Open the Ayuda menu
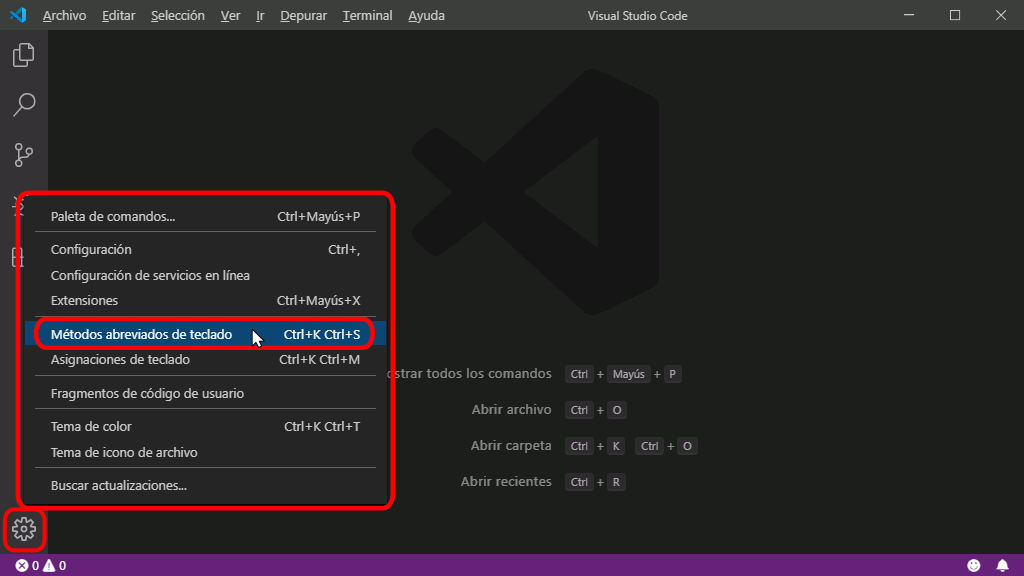The height and width of the screenshot is (576, 1024). tap(426, 16)
